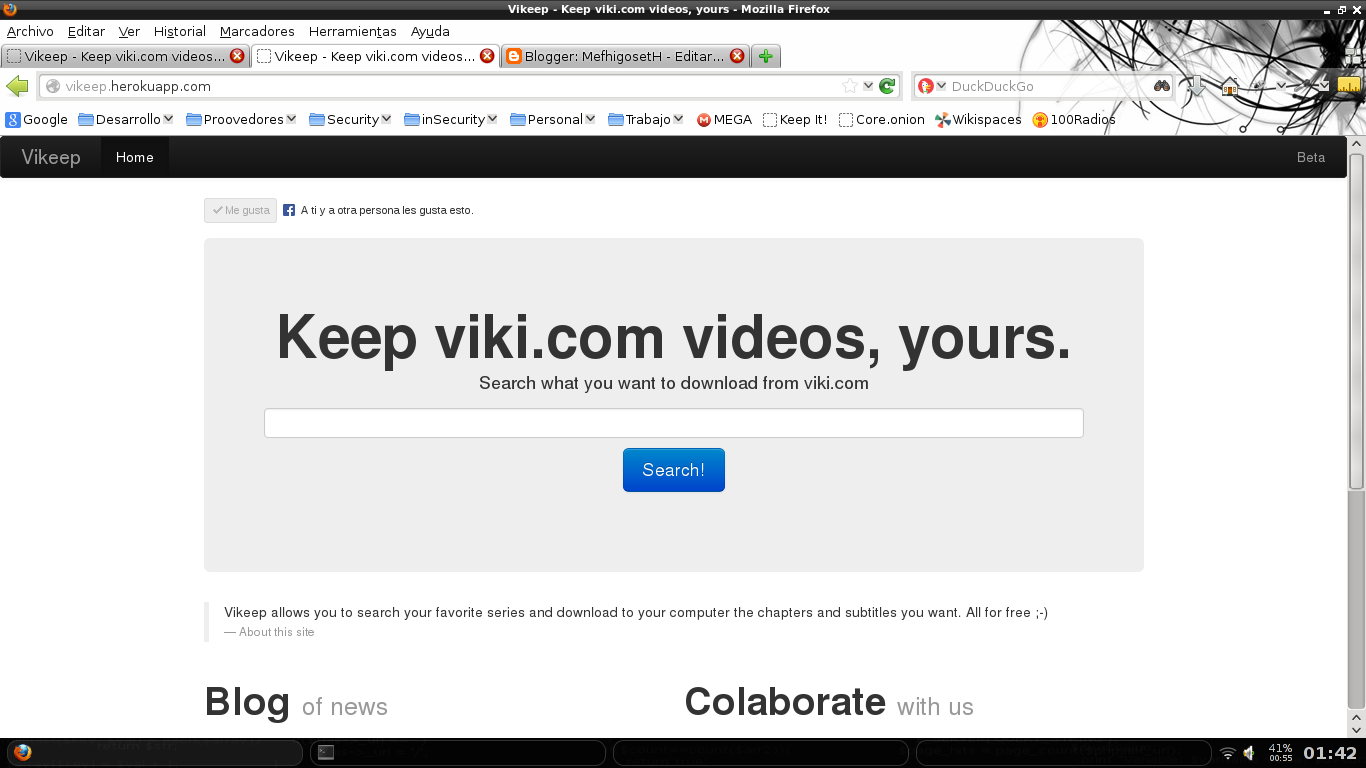
Task: Open the Herramientas menu
Action: pos(352,31)
